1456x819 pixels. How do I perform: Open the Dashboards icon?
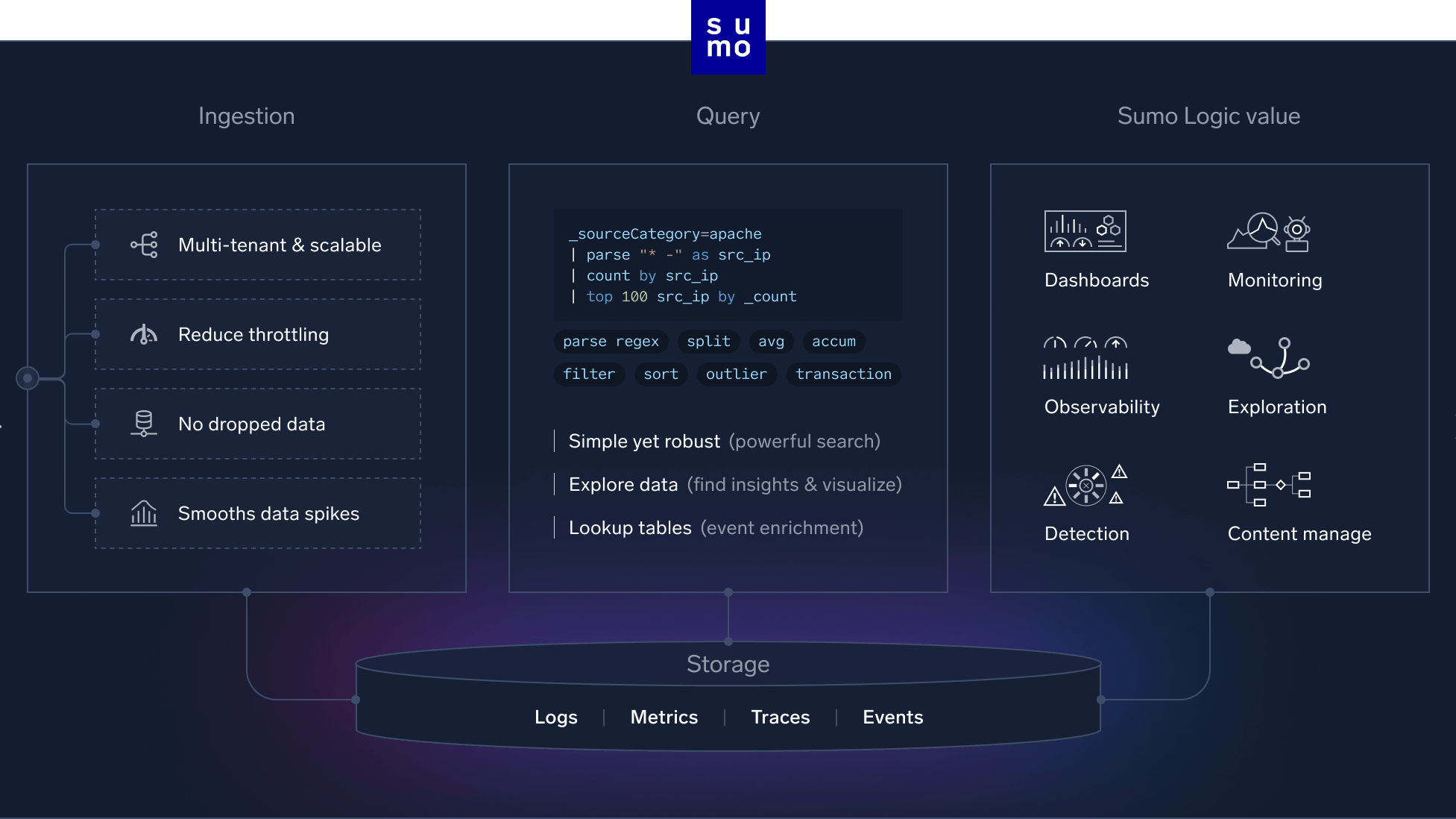[1085, 230]
